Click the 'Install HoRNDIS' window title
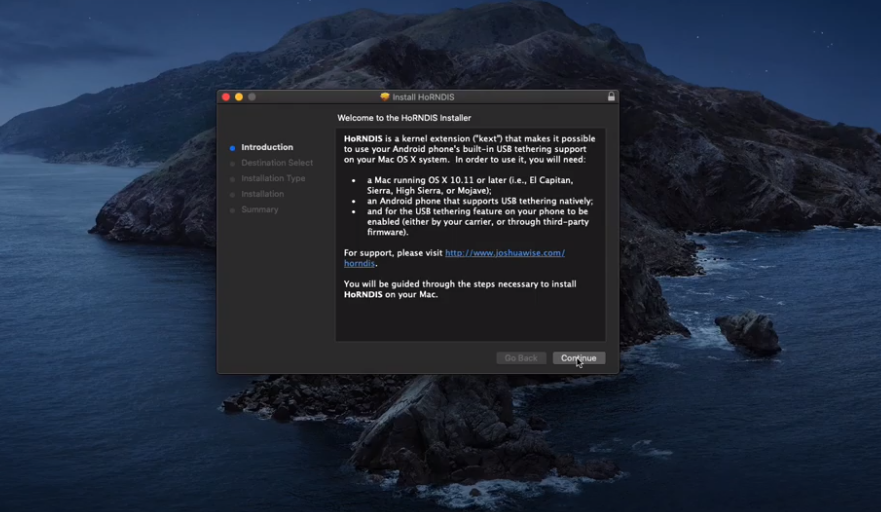 [423, 97]
